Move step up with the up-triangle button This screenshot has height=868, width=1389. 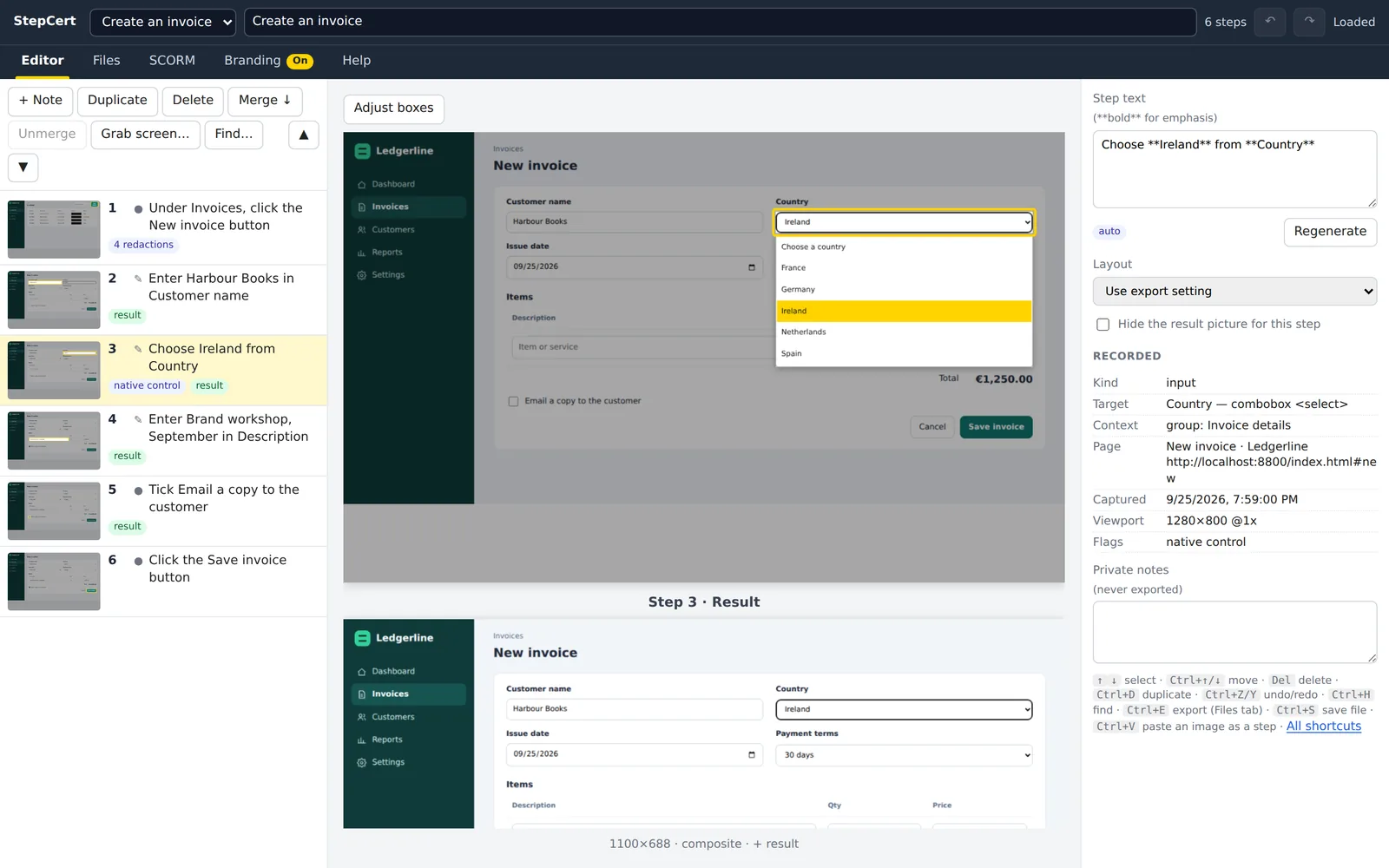click(x=304, y=135)
